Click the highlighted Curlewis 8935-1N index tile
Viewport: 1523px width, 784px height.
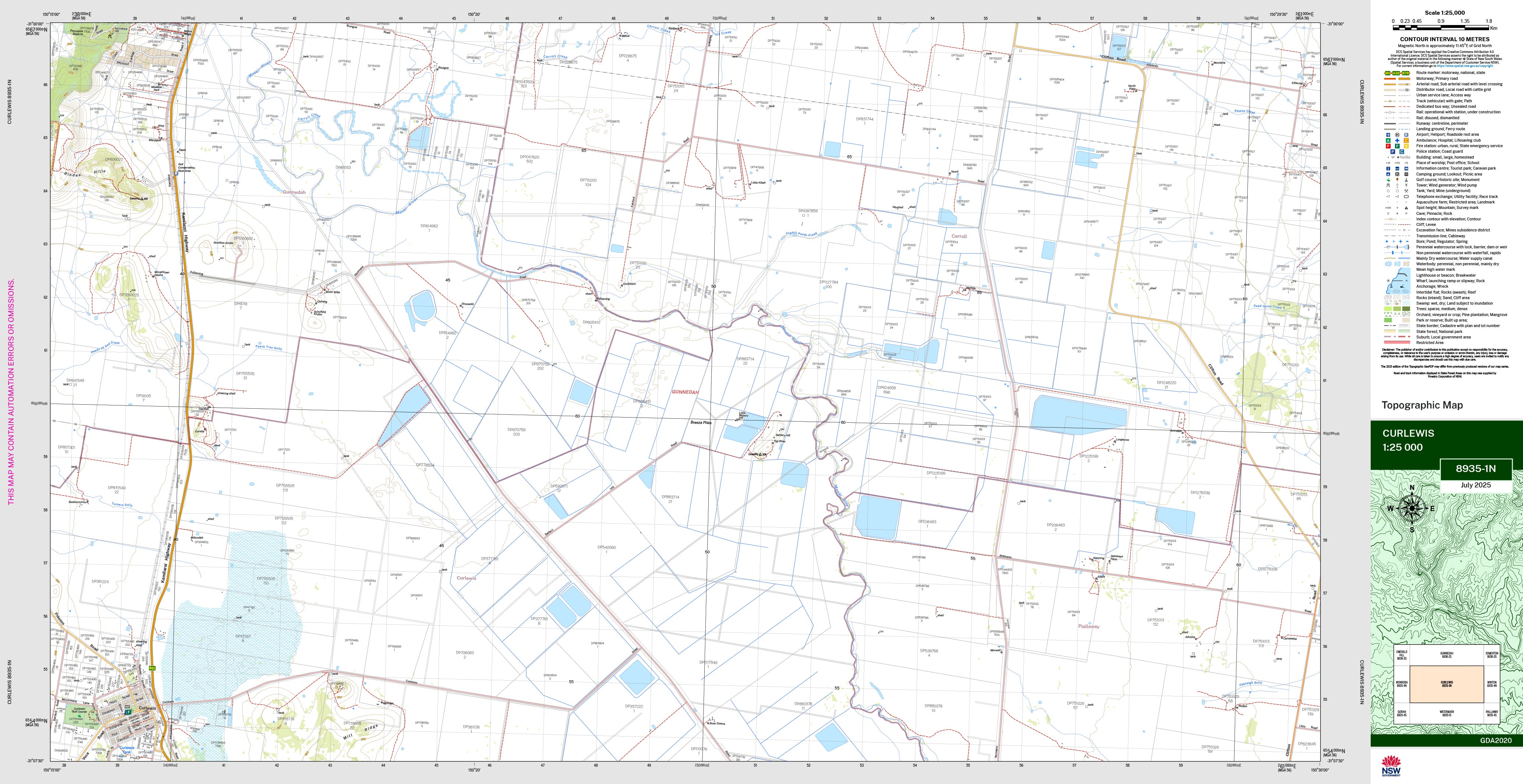click(1446, 684)
